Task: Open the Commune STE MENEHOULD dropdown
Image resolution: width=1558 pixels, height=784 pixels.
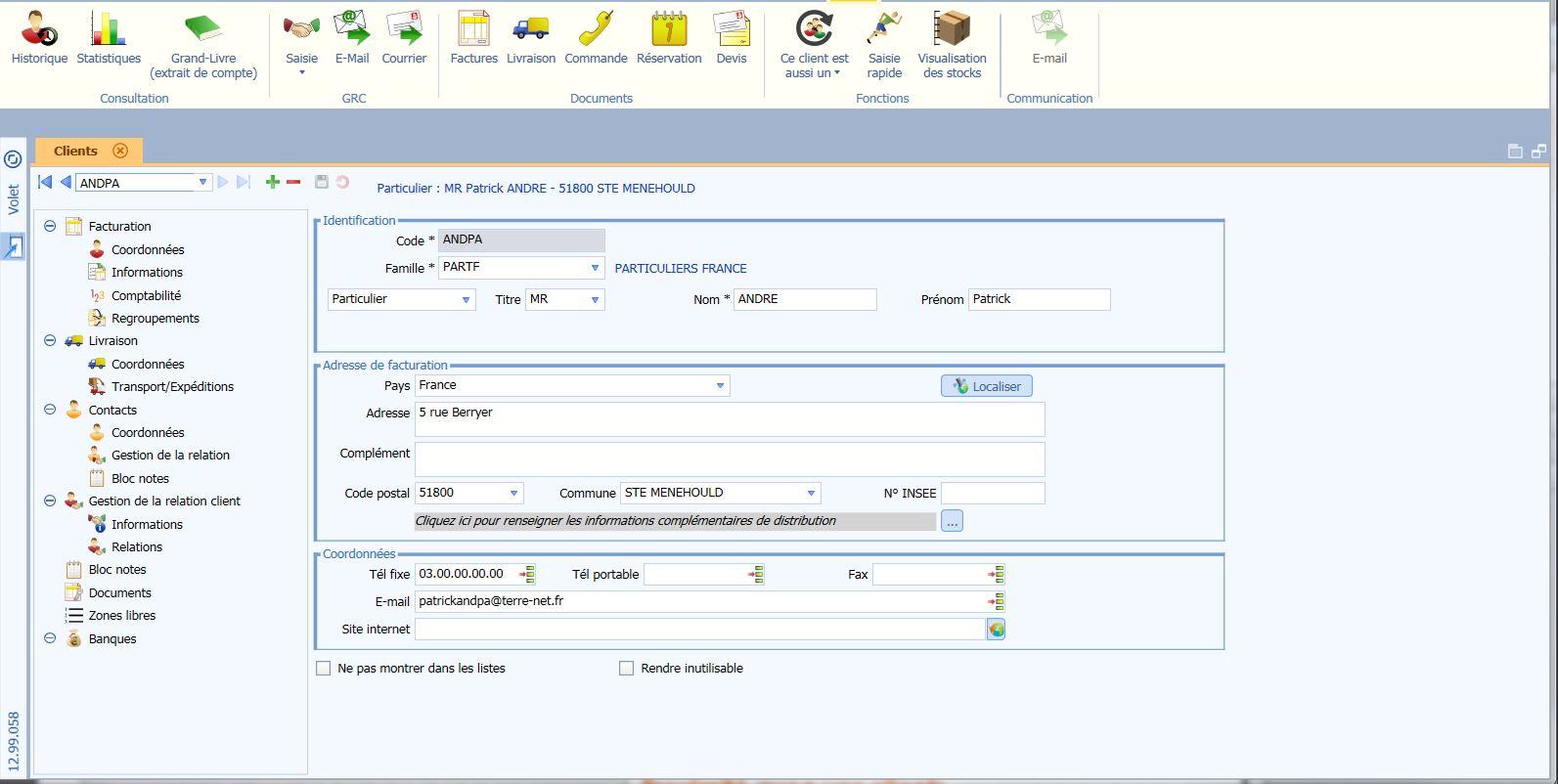Action: [811, 493]
